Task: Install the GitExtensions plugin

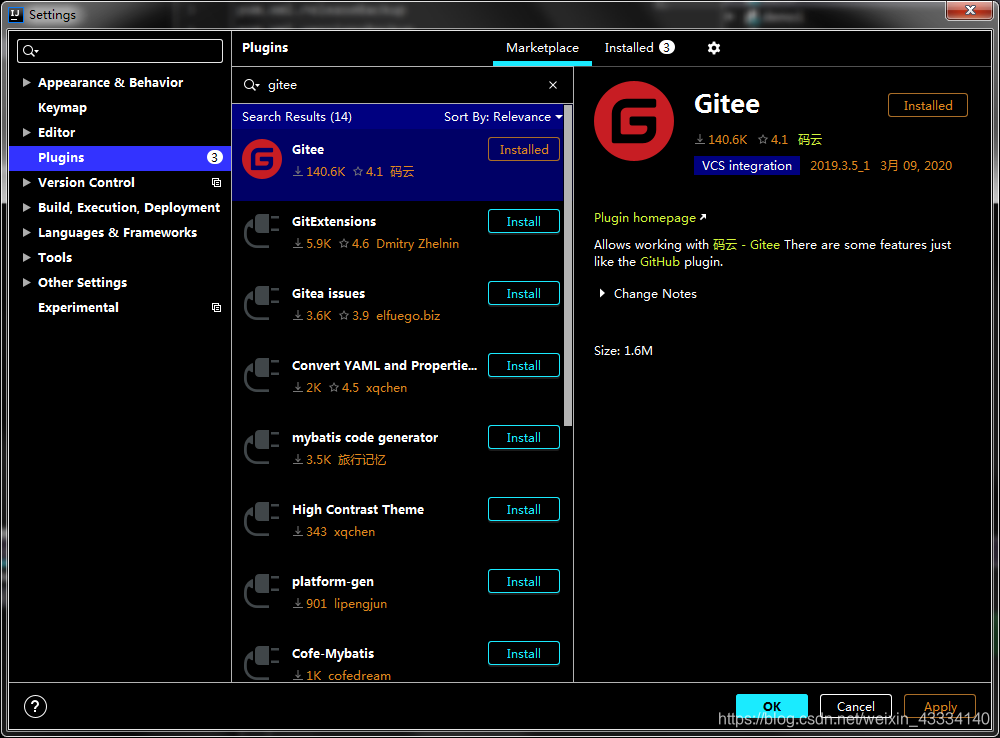Action: (524, 221)
